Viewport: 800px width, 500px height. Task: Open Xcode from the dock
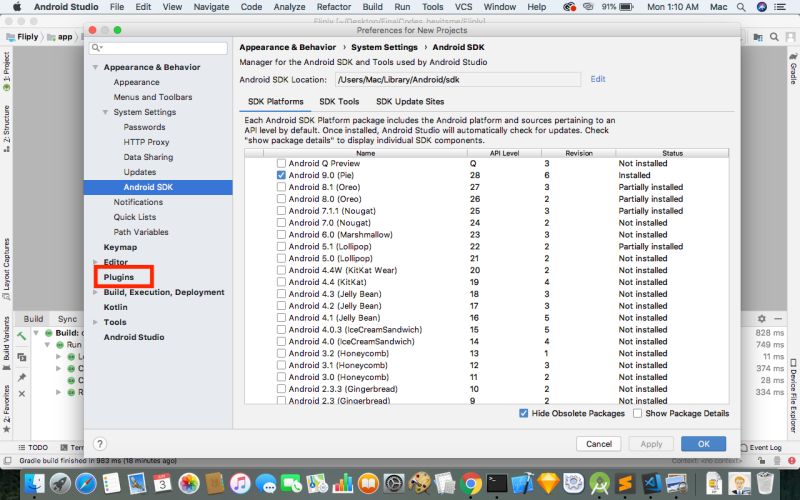click(x=522, y=483)
